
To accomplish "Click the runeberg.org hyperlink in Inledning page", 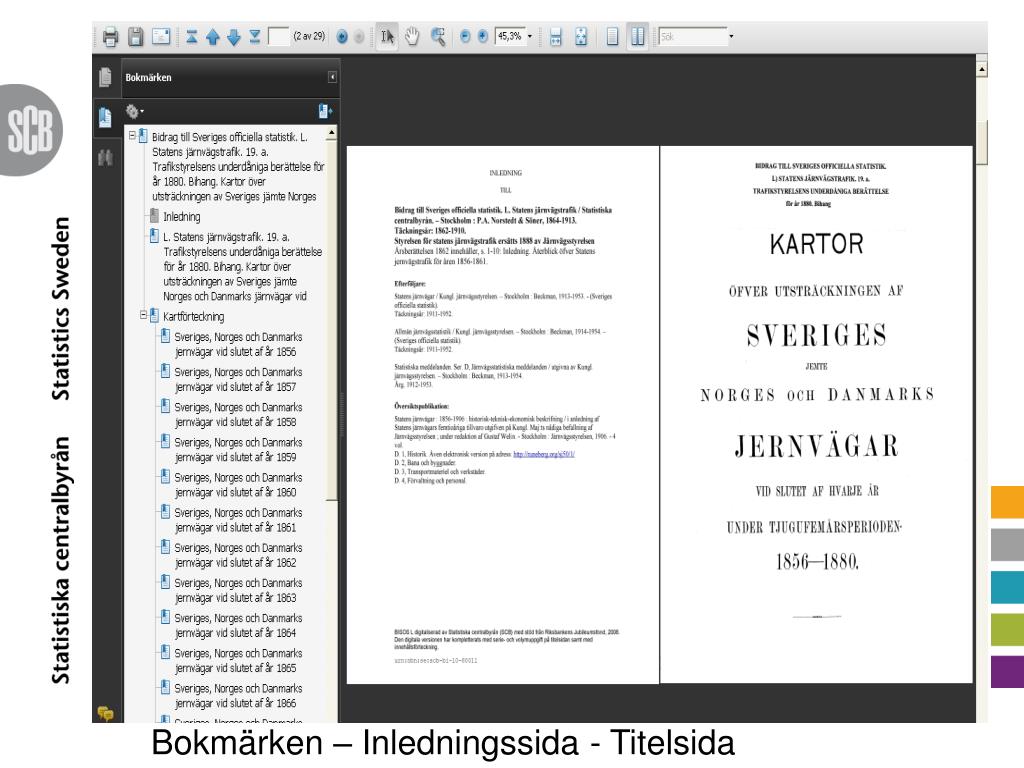I will click(543, 454).
